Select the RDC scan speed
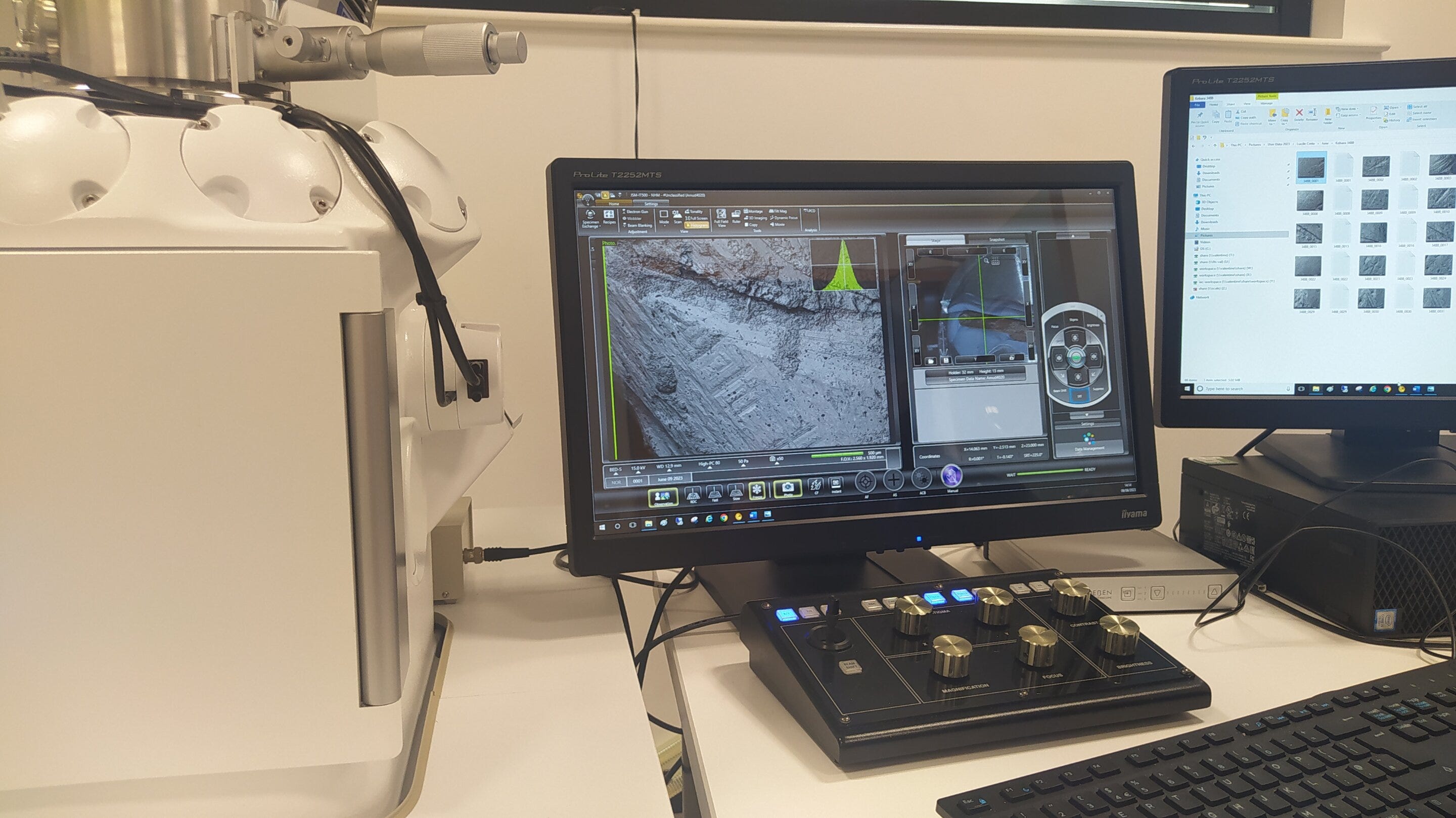1456x818 pixels. click(x=693, y=495)
